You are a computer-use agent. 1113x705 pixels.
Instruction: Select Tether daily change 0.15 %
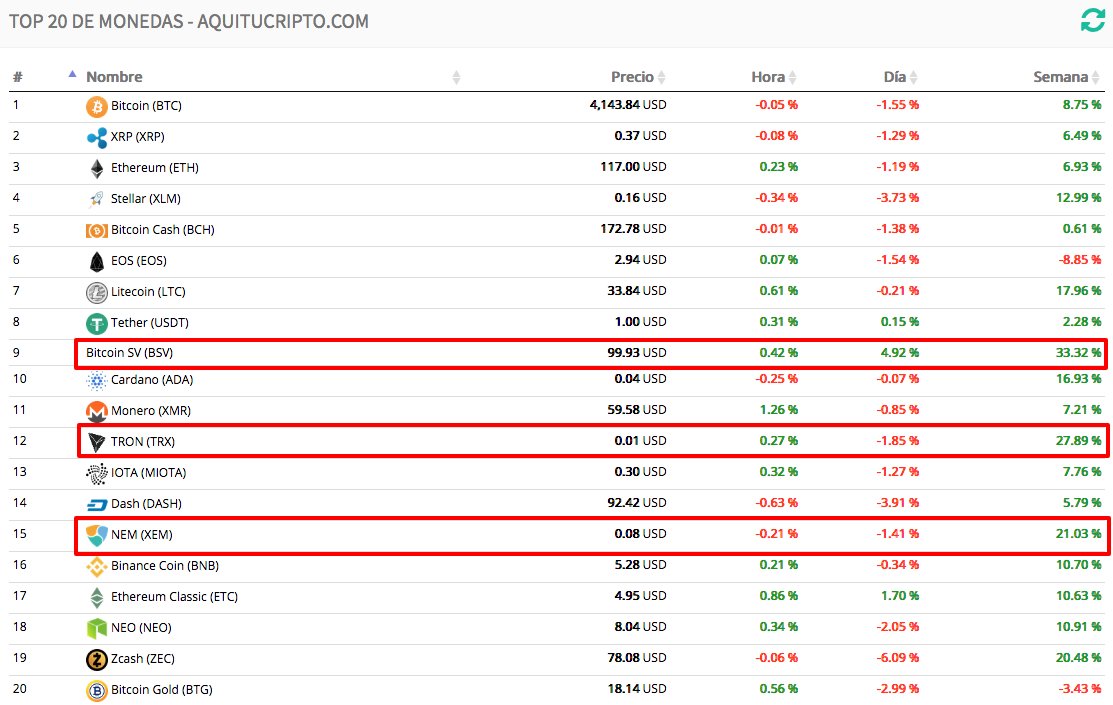click(x=900, y=322)
